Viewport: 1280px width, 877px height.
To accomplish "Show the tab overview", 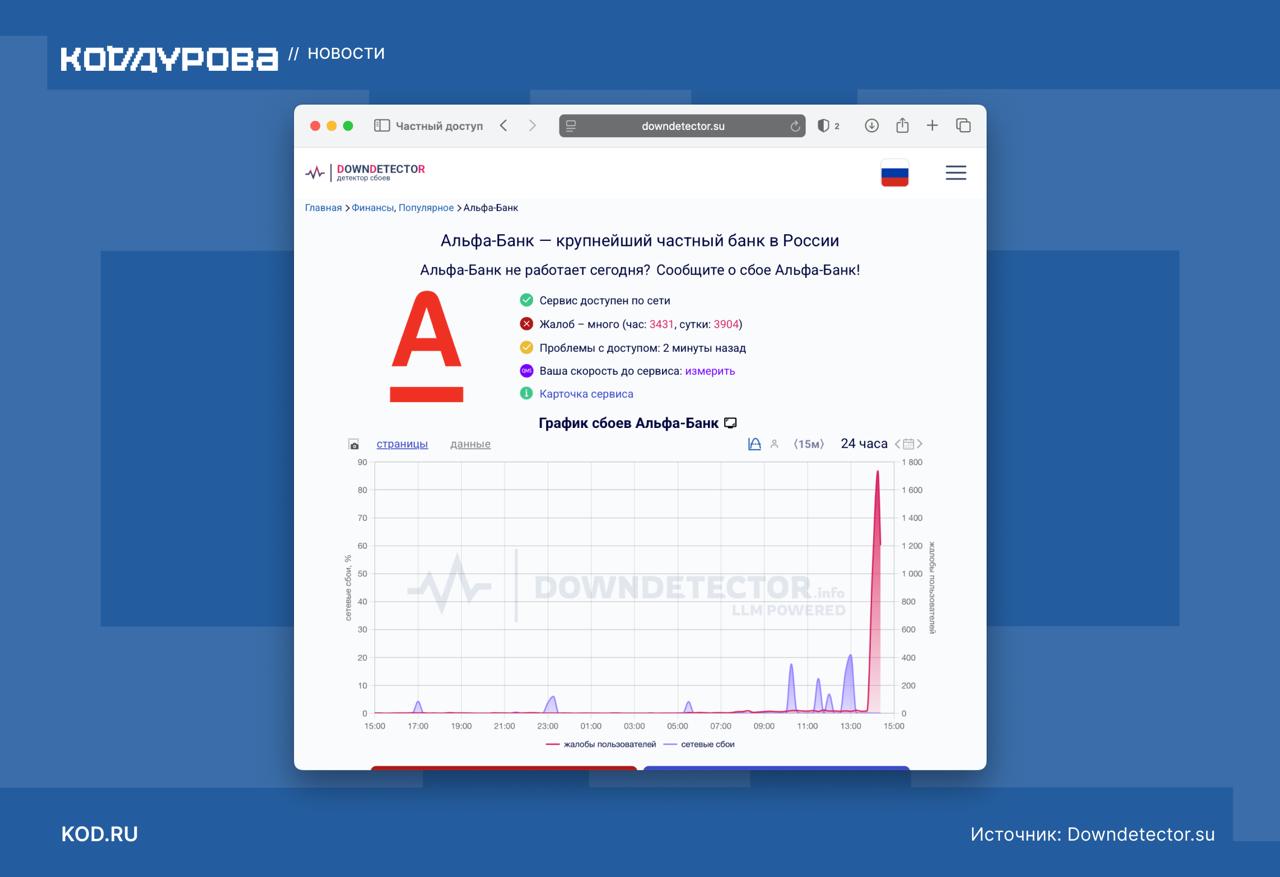I will [963, 126].
